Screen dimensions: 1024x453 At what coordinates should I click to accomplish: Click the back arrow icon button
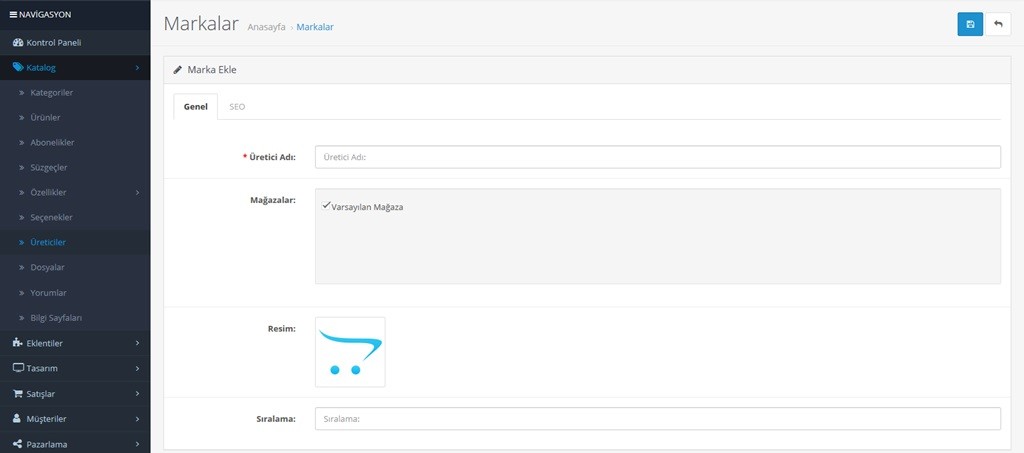[x=997, y=24]
